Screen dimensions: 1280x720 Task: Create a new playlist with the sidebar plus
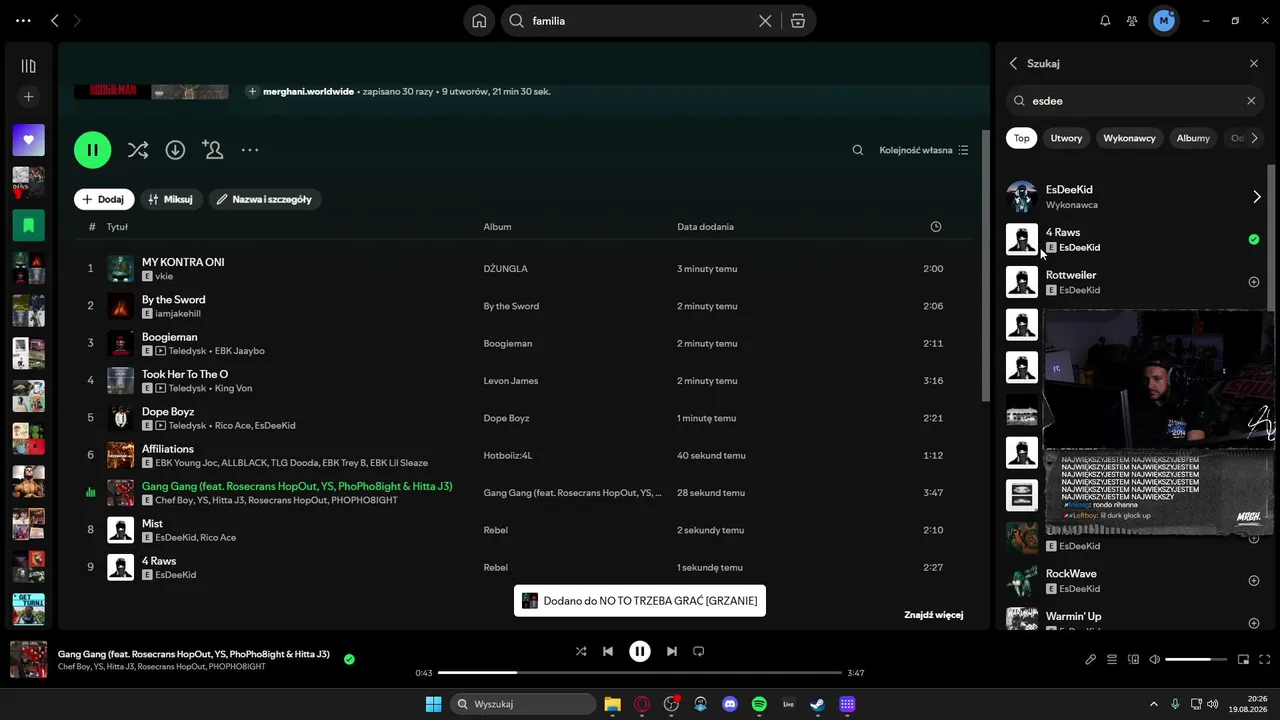click(x=28, y=97)
